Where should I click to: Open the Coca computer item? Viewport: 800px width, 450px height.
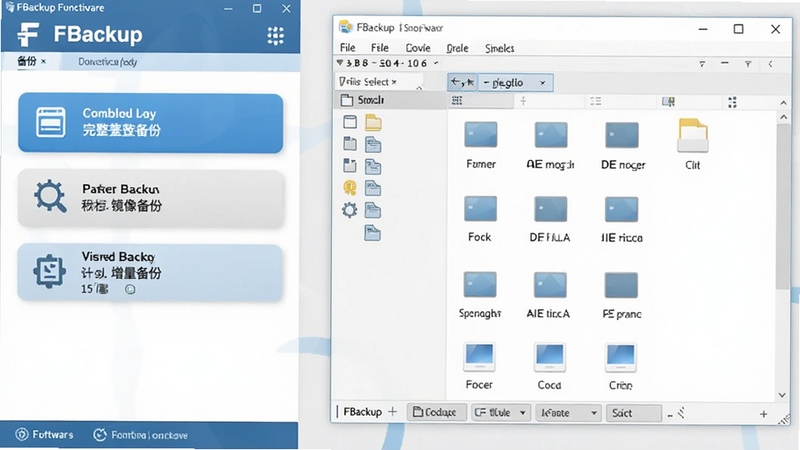pyautogui.click(x=549, y=366)
